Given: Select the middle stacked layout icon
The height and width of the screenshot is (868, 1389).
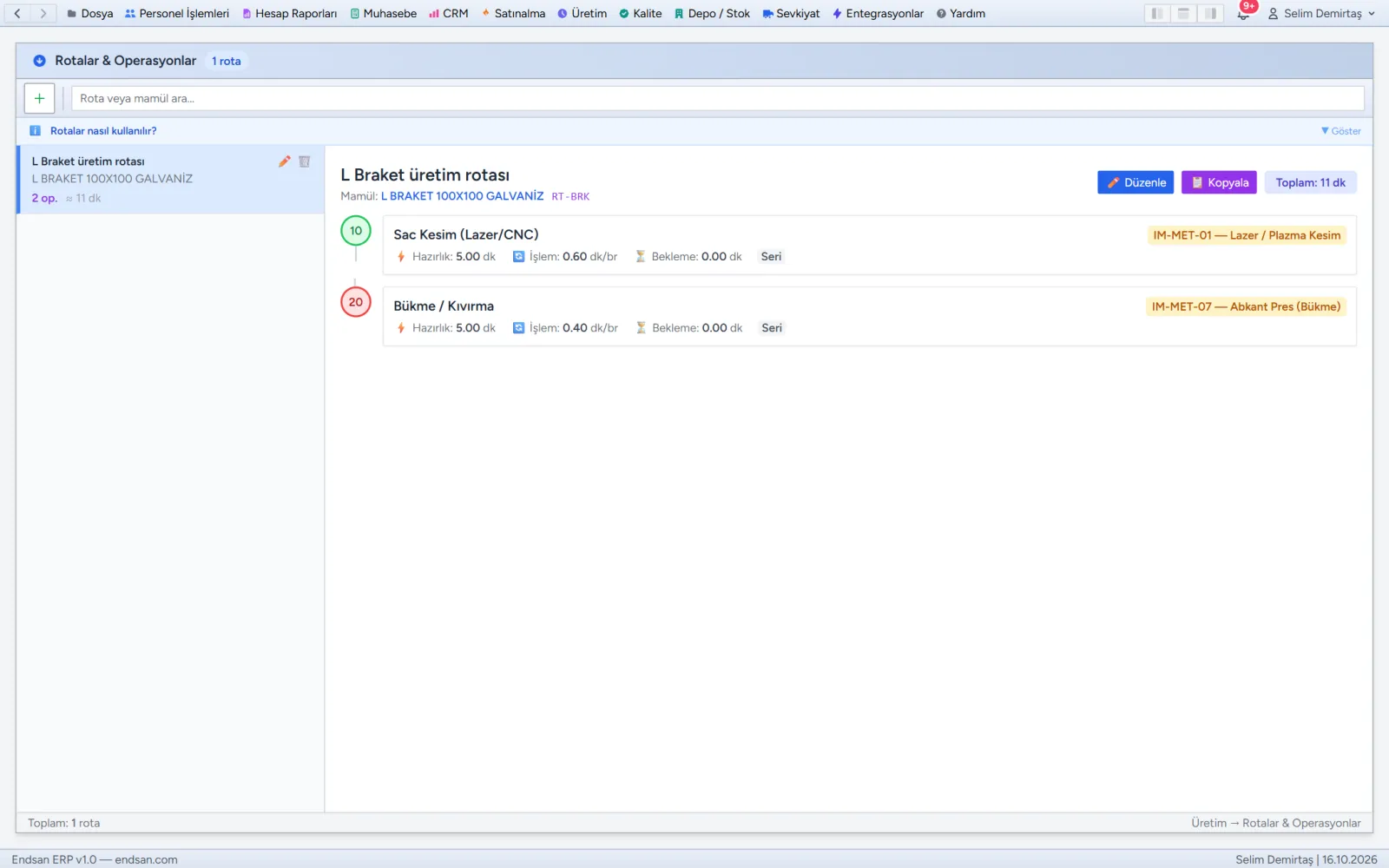Looking at the screenshot, I should point(1183,13).
